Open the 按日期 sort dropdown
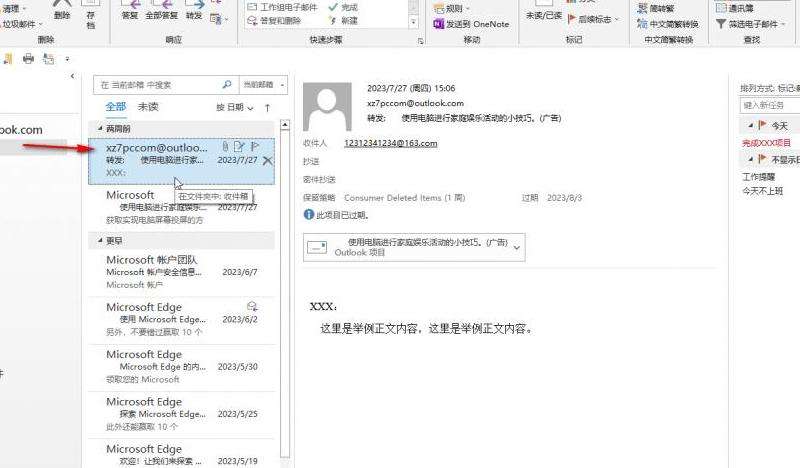This screenshot has height=468, width=800. (x=234, y=107)
